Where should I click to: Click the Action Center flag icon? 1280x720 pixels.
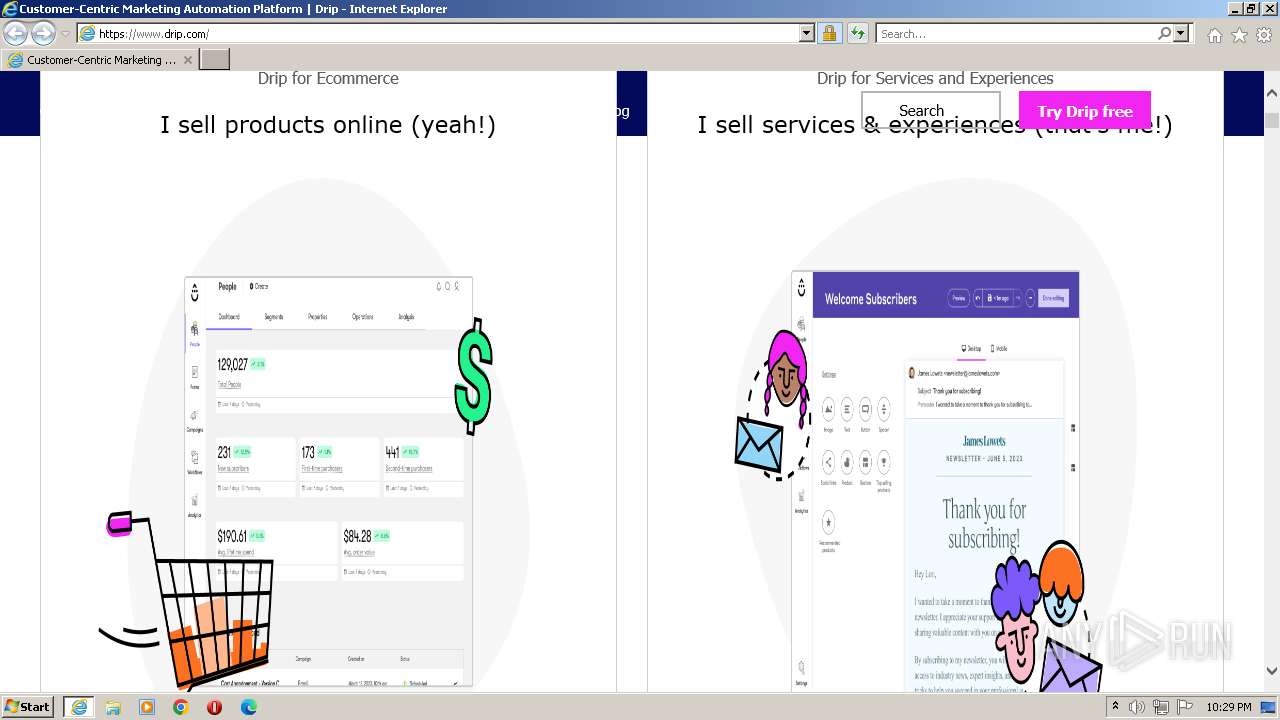tap(1185, 707)
